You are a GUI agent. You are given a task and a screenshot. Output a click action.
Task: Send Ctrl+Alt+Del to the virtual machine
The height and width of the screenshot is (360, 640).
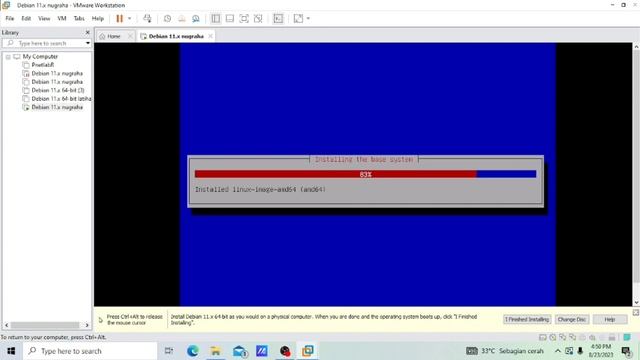147,18
